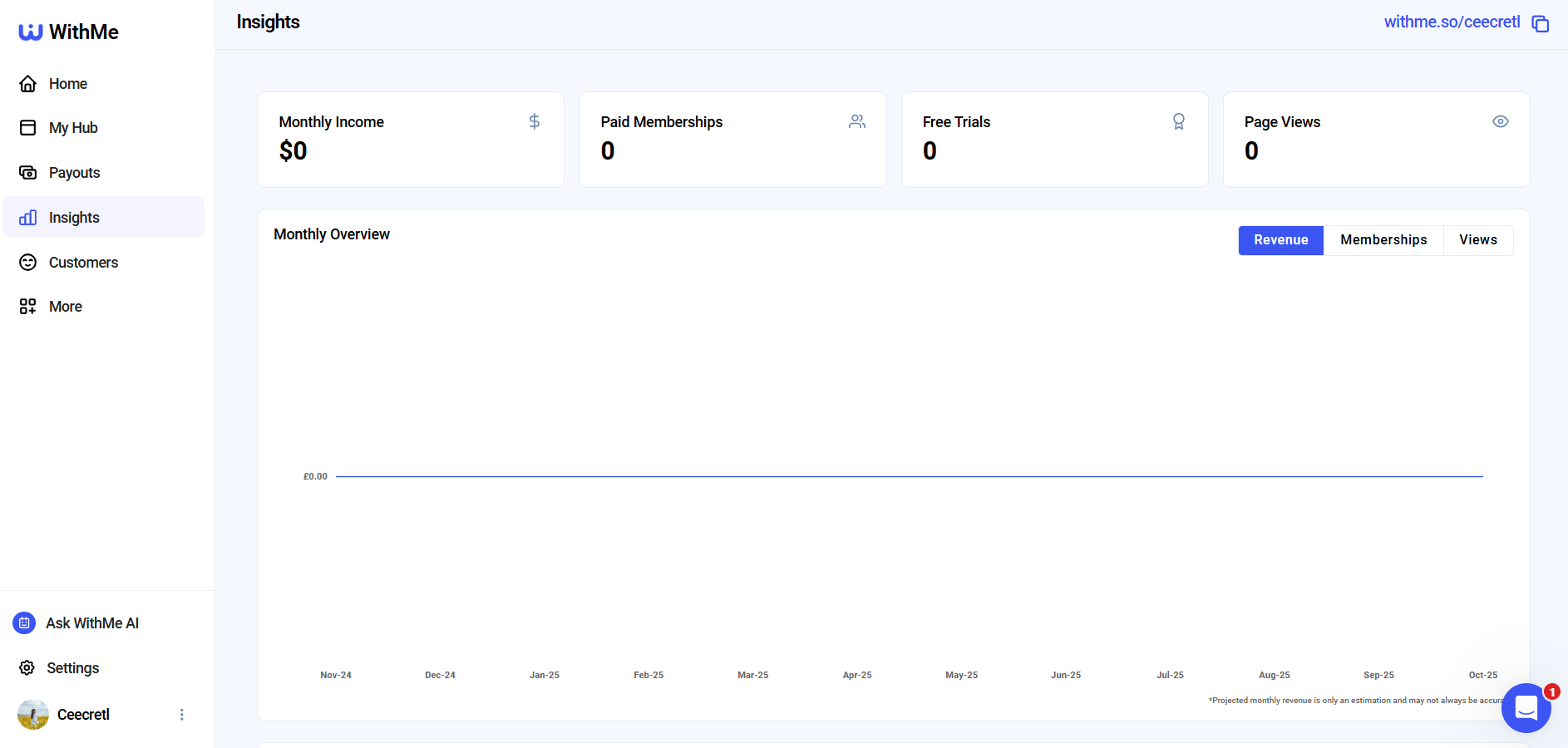Click the eye icon on Page Views card
Screen dimensions: 1568x748
[1500, 121]
